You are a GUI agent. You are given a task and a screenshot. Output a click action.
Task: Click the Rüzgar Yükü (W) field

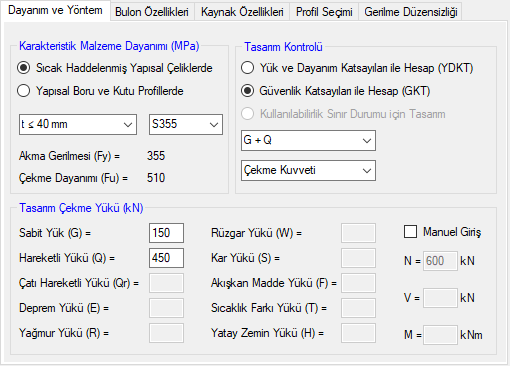click(x=358, y=233)
